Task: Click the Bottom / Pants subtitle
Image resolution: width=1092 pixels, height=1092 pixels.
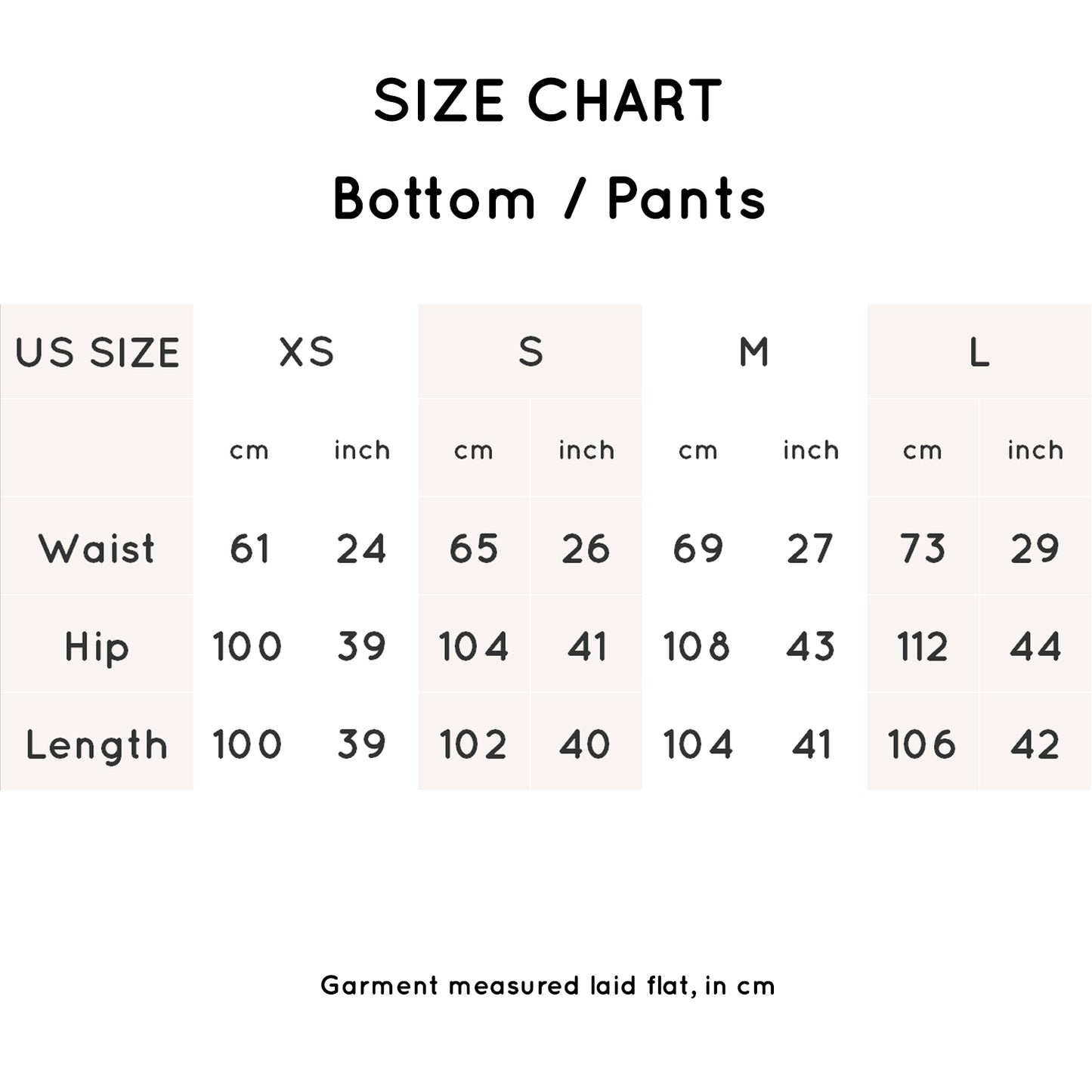Action: pos(549,200)
